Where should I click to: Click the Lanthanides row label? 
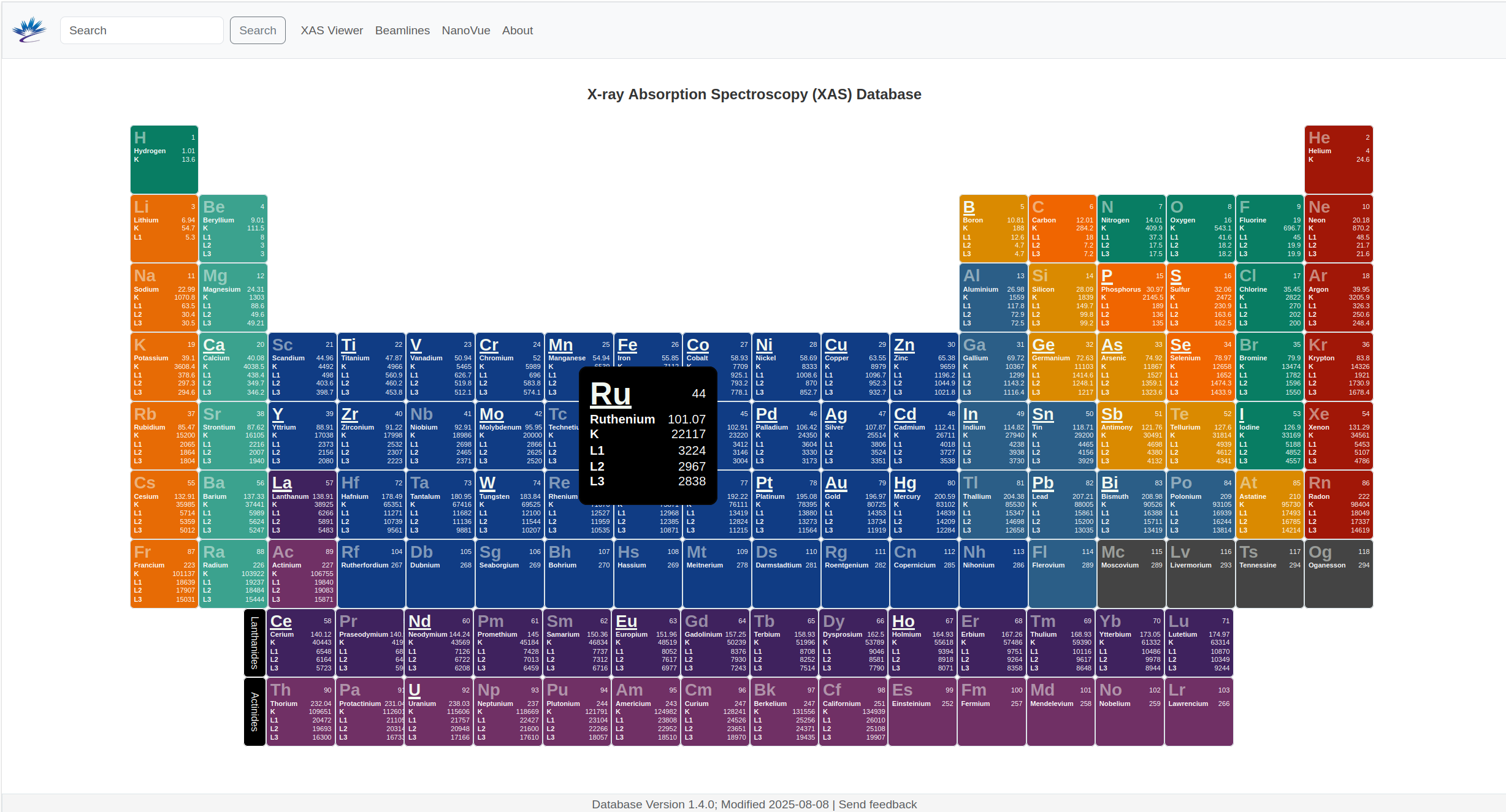(254, 642)
